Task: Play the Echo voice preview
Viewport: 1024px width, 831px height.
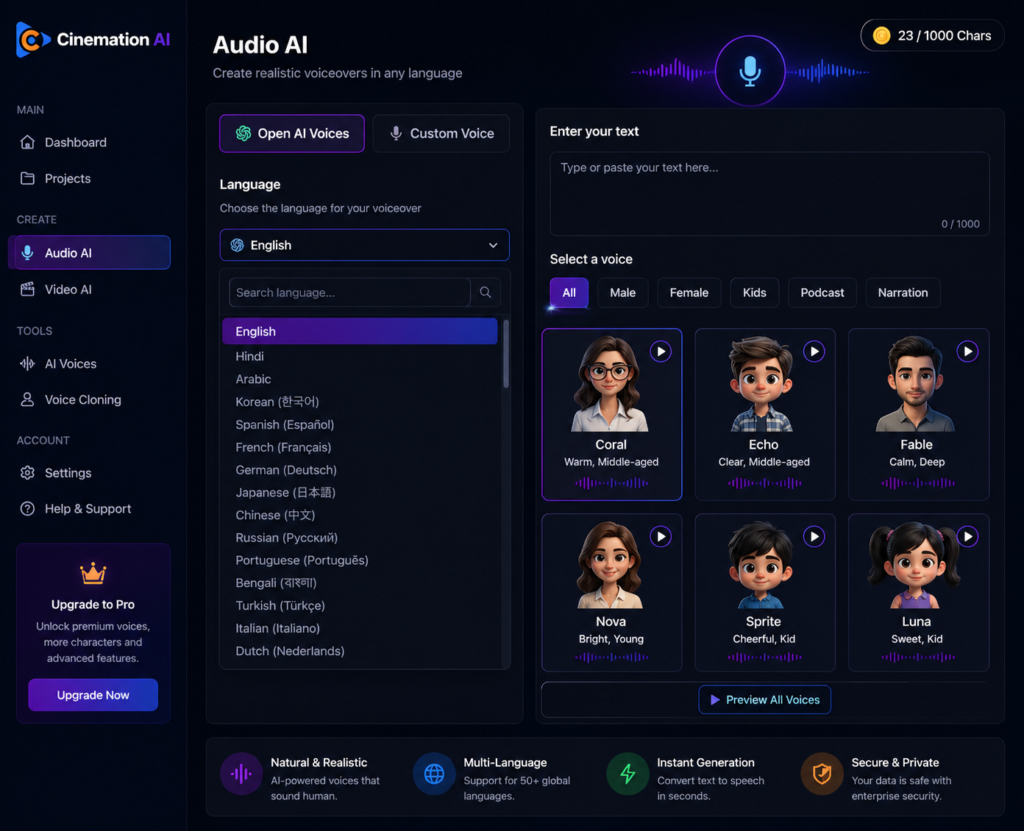Action: pos(814,351)
